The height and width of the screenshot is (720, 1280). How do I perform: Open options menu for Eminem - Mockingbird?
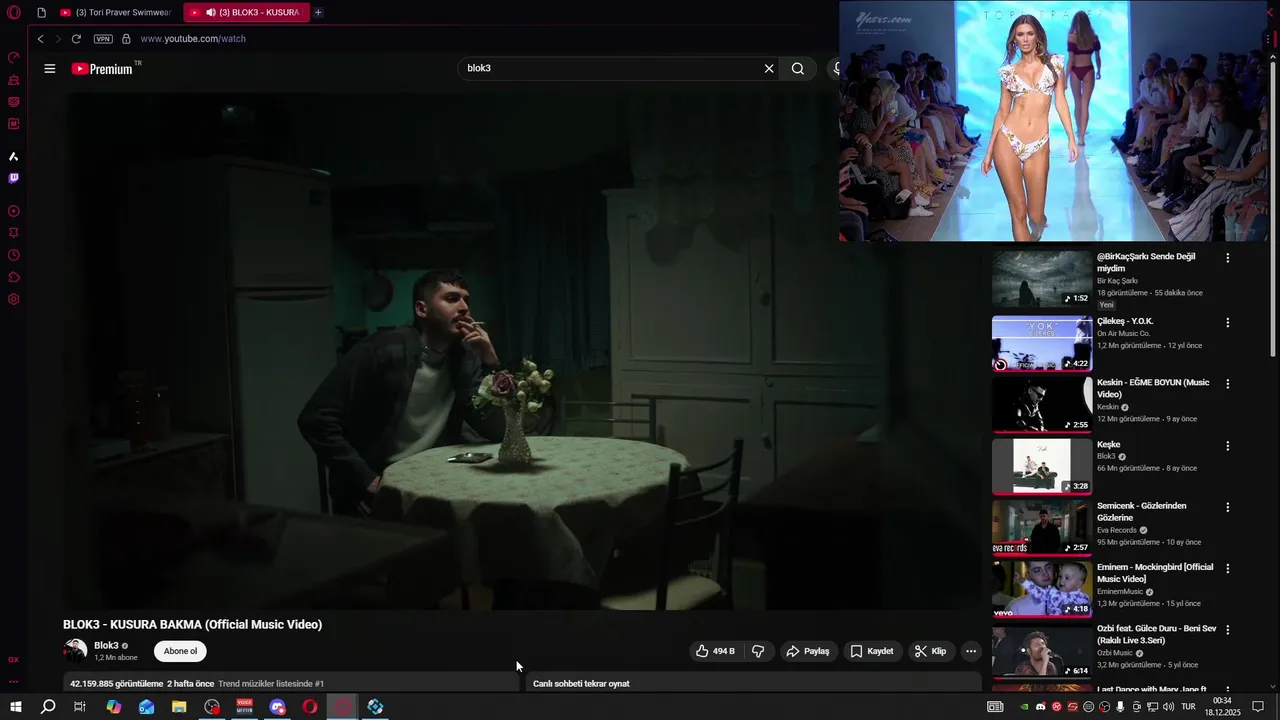point(1228,568)
